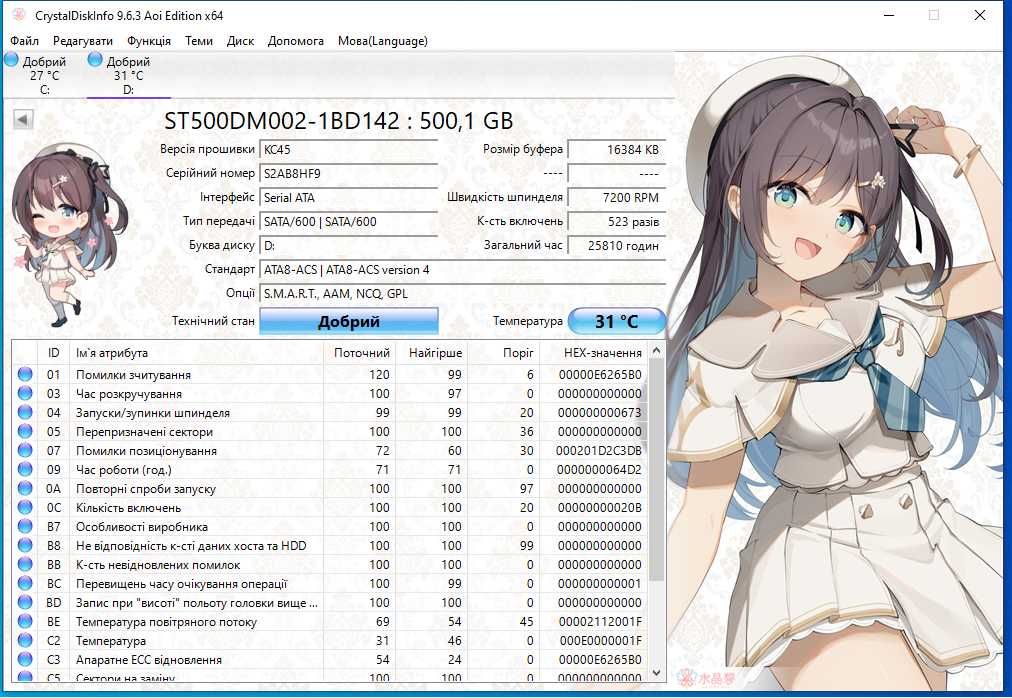Click the blue status circle of D: disk
1012x698 pixels.
pyautogui.click(x=95, y=60)
